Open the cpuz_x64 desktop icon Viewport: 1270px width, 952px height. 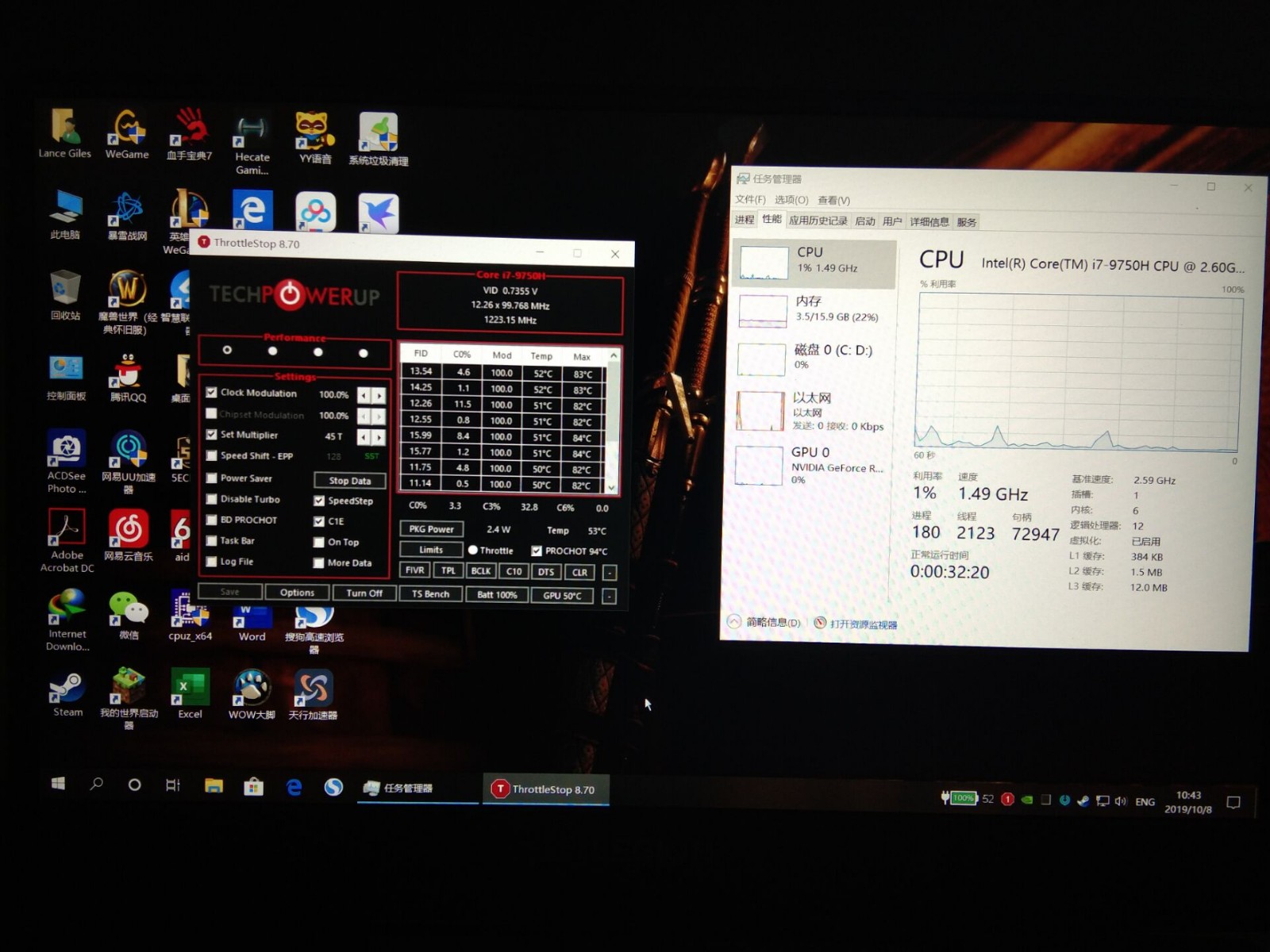click(190, 616)
